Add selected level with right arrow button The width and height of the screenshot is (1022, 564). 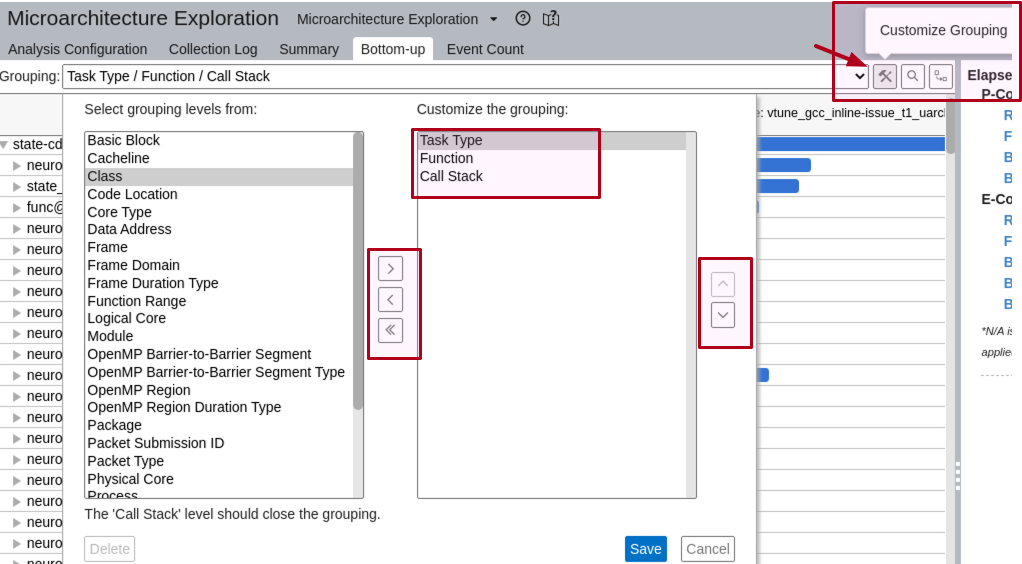390,269
